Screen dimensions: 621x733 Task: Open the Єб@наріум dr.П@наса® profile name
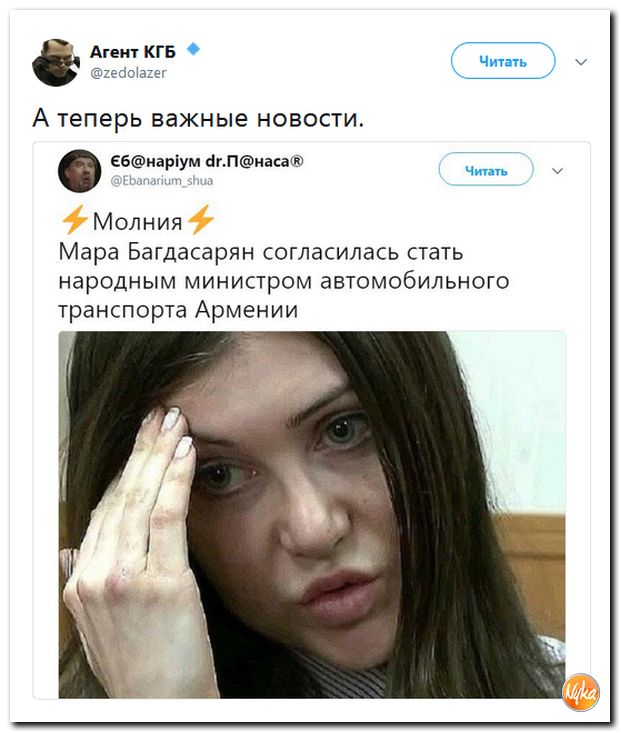point(207,161)
